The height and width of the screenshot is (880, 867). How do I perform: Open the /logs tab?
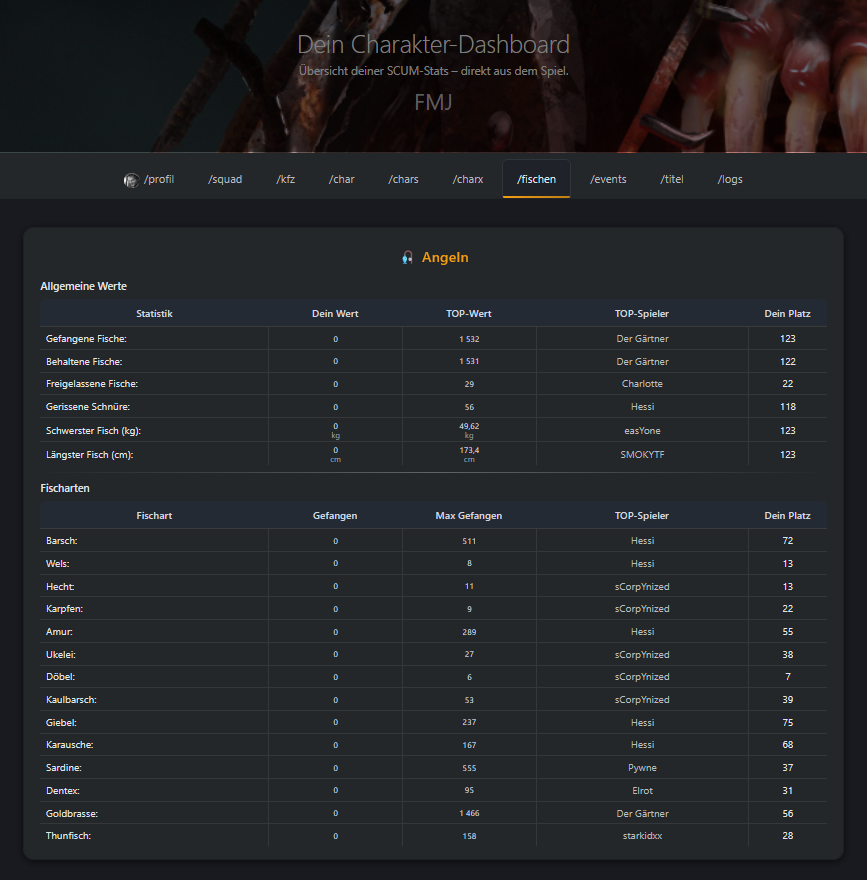tap(730, 179)
